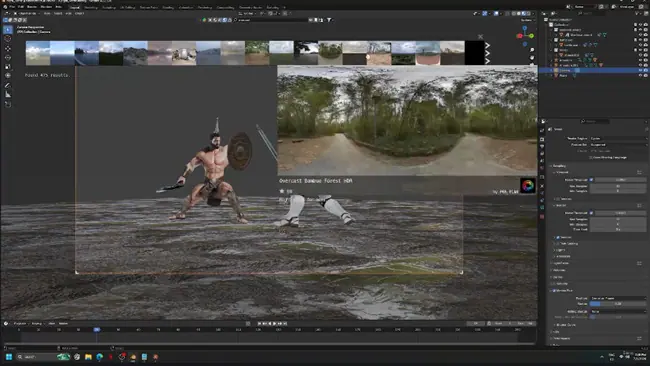This screenshot has width=650, height=366.
Task: Open the World properties tab
Action: pos(542,168)
